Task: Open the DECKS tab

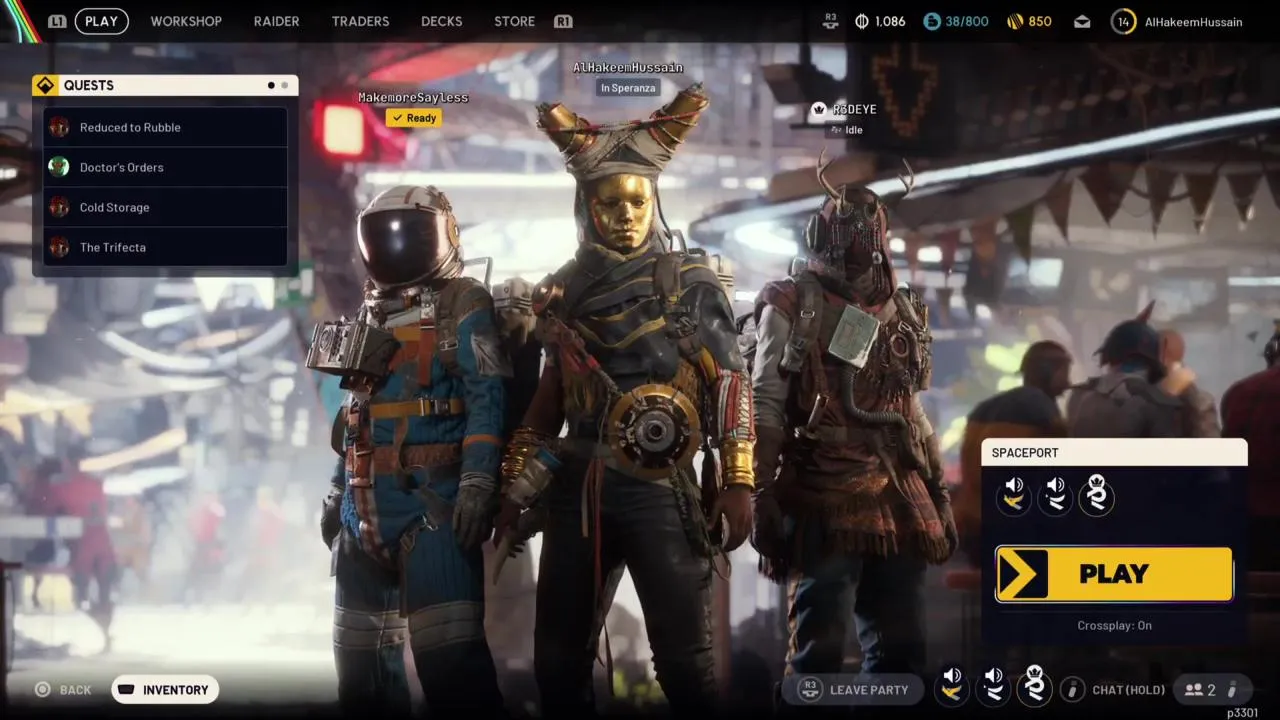Action: [441, 21]
